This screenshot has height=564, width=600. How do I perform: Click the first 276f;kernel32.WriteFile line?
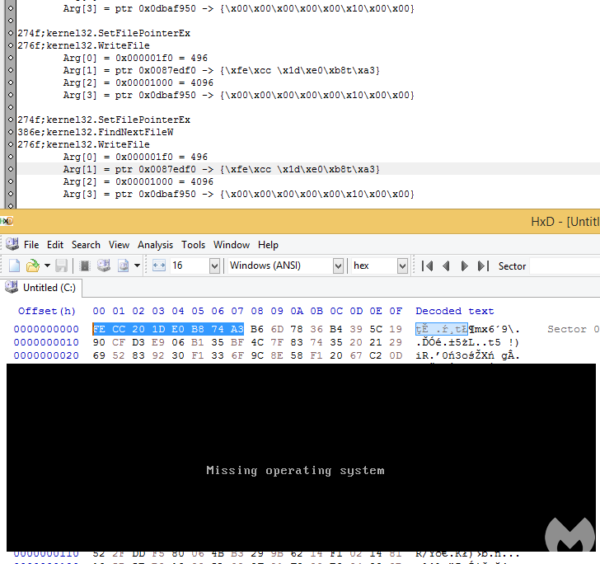click(x=83, y=46)
